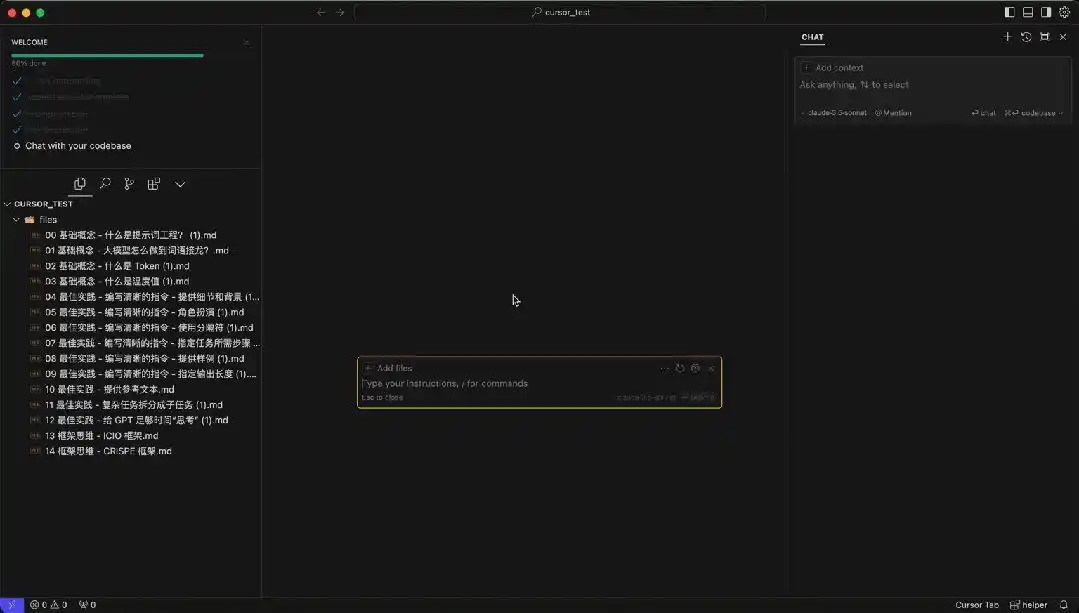Viewport: 1079px width, 613px height.
Task: Open the additional views chevron dropdown
Action: (180, 184)
